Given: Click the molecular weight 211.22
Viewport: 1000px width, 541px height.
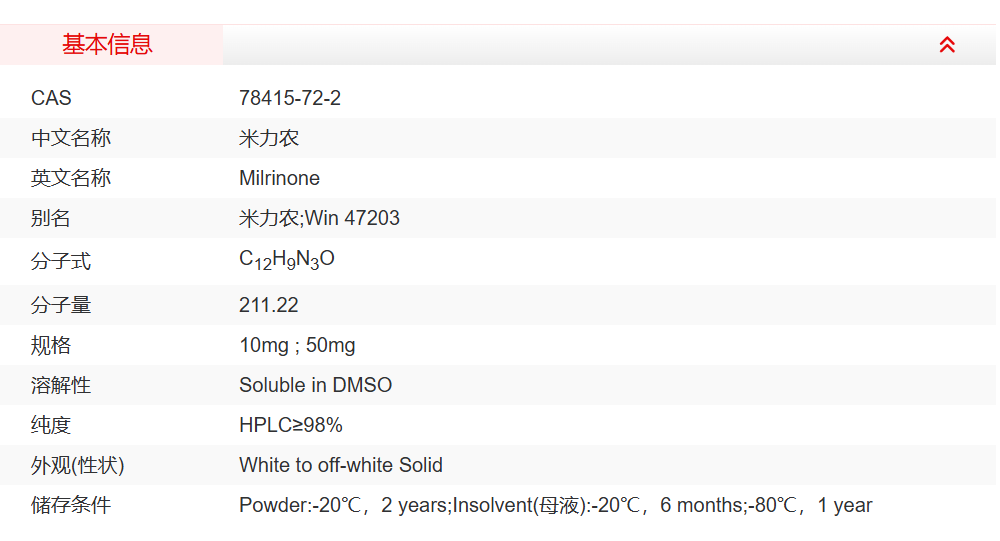Looking at the screenshot, I should coord(268,305).
